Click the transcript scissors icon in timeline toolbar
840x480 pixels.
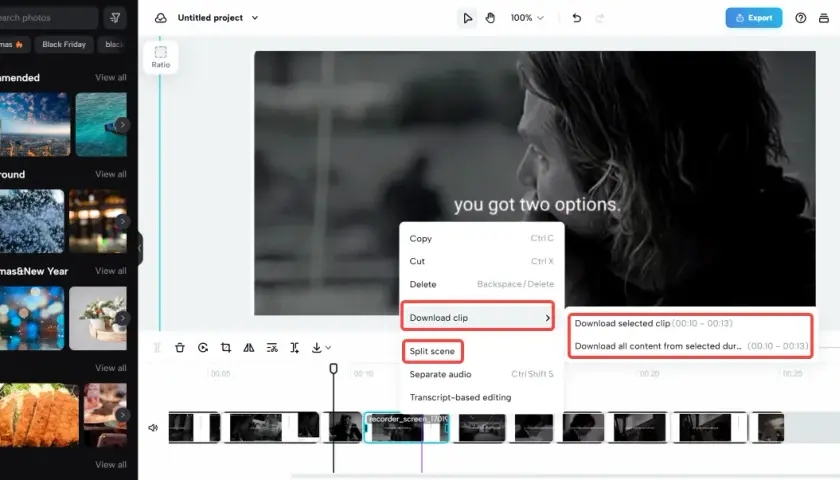(272, 348)
